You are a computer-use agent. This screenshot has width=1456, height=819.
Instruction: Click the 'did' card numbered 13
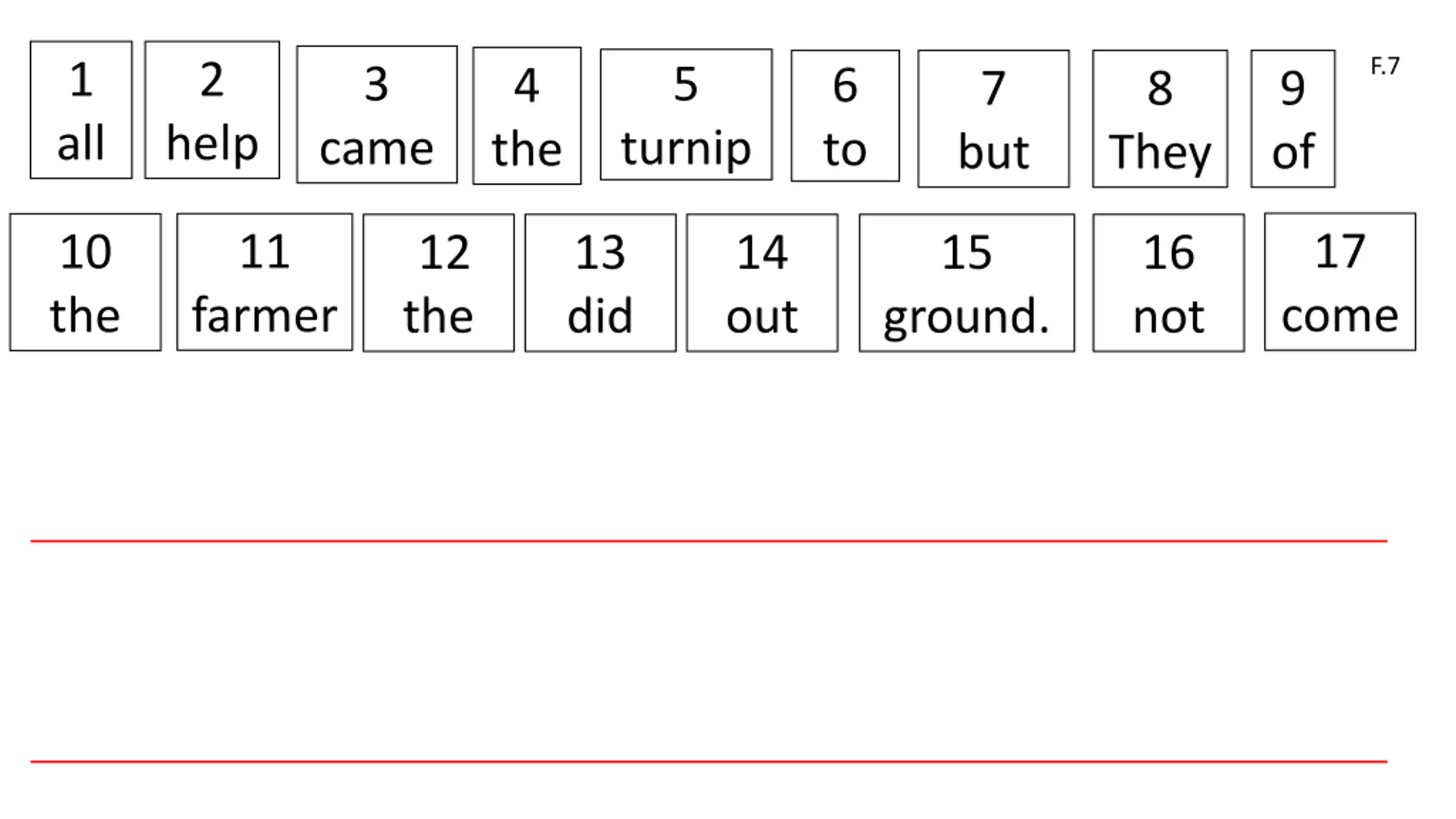pos(601,283)
